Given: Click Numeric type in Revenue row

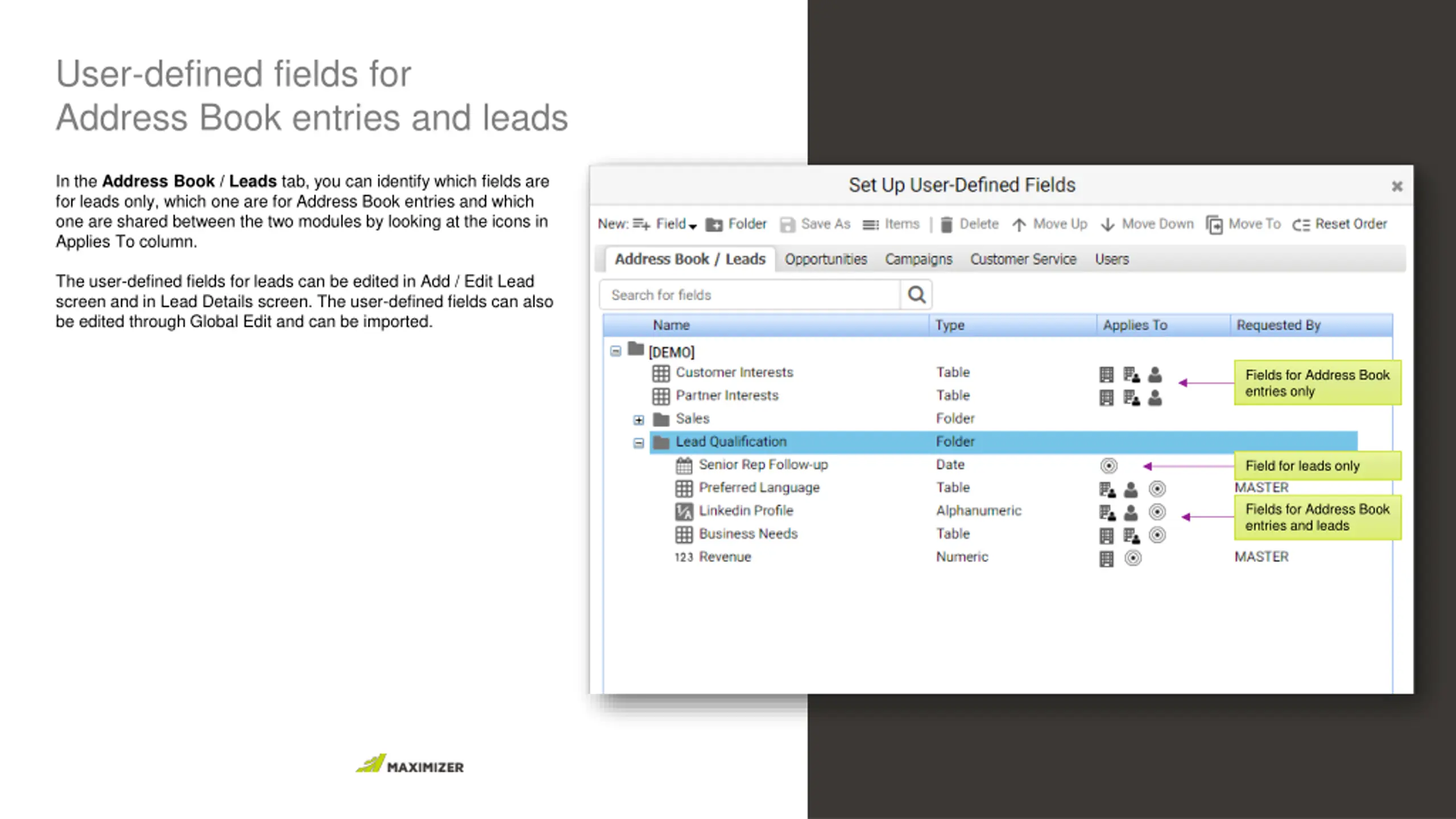Looking at the screenshot, I should (x=962, y=557).
